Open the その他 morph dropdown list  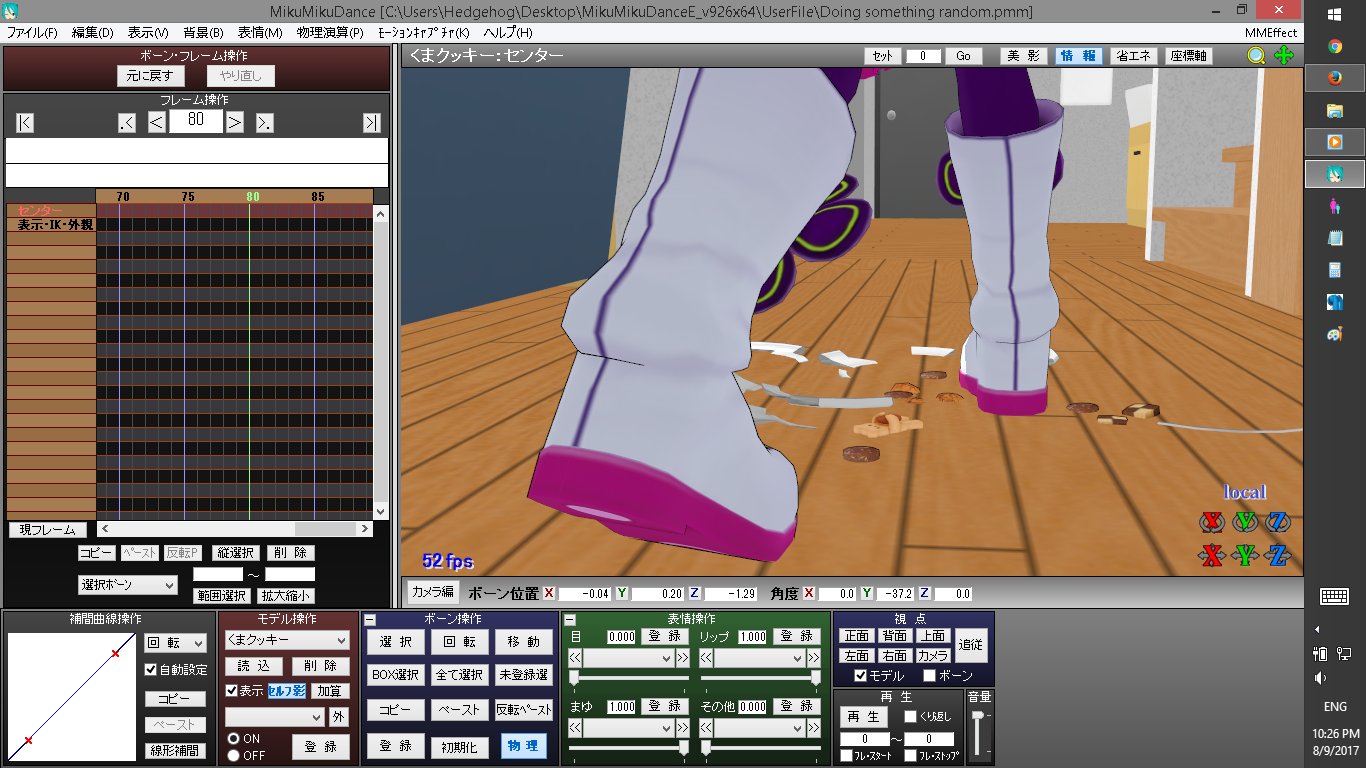pos(760,728)
